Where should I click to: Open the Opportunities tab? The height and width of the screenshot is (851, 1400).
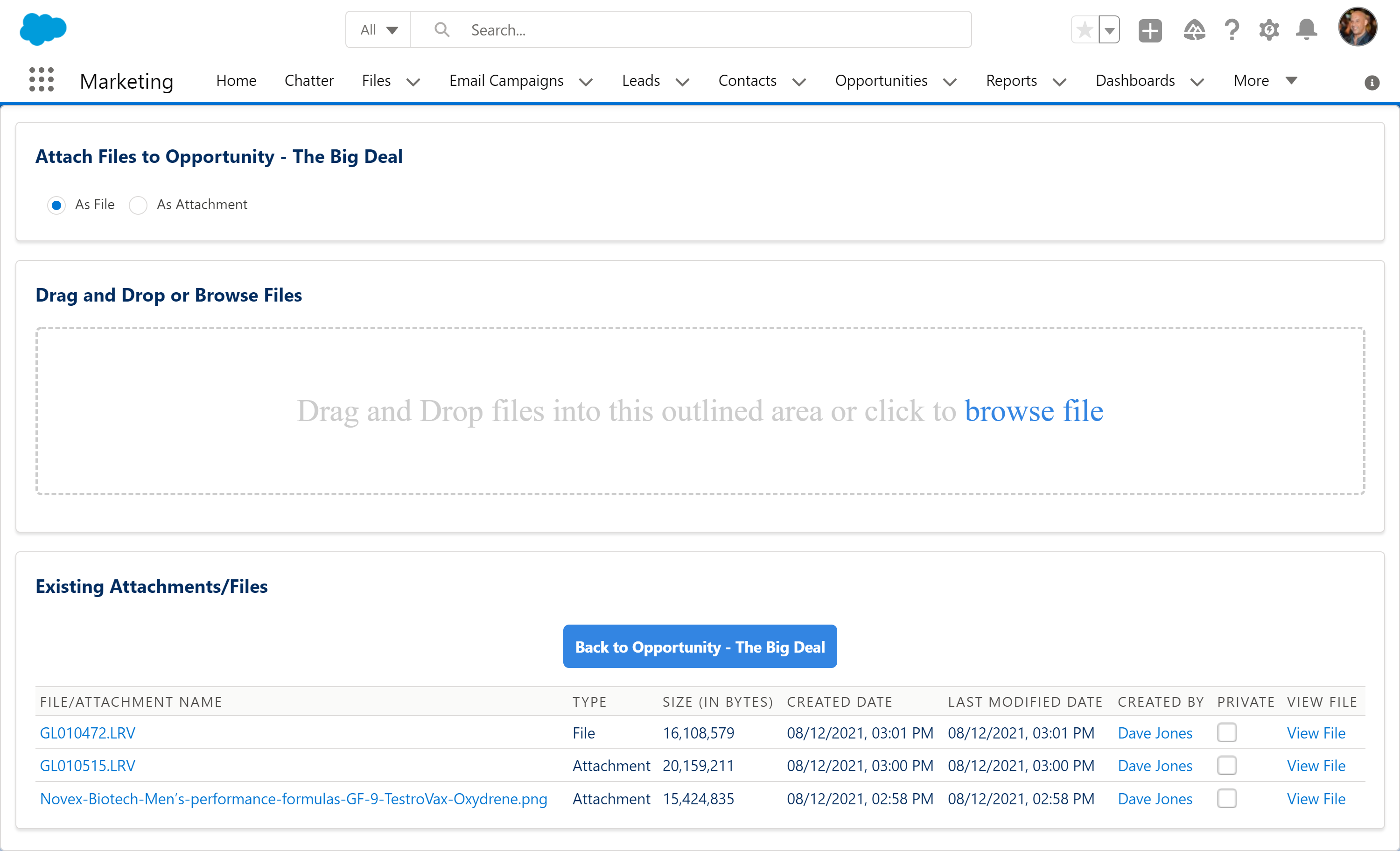click(881, 81)
